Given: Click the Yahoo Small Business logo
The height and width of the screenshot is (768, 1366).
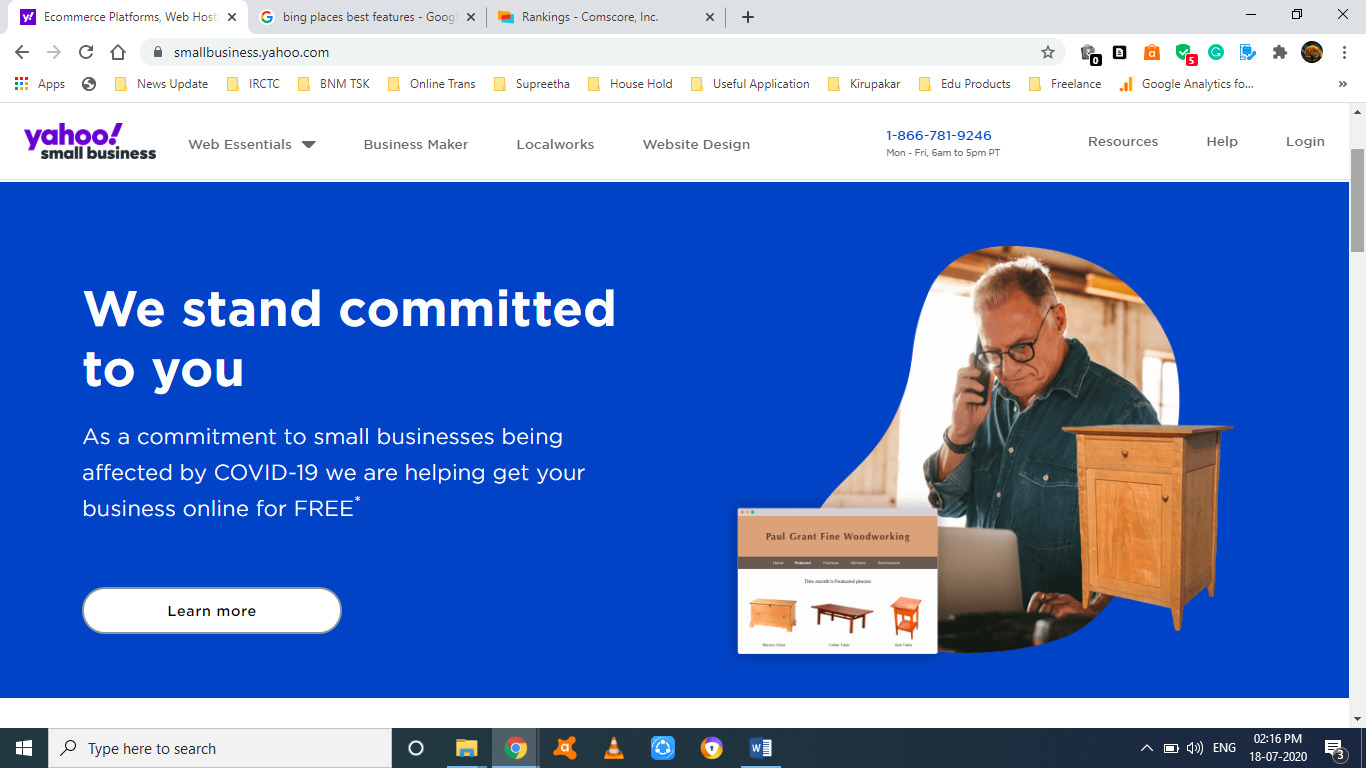Looking at the screenshot, I should (x=90, y=141).
